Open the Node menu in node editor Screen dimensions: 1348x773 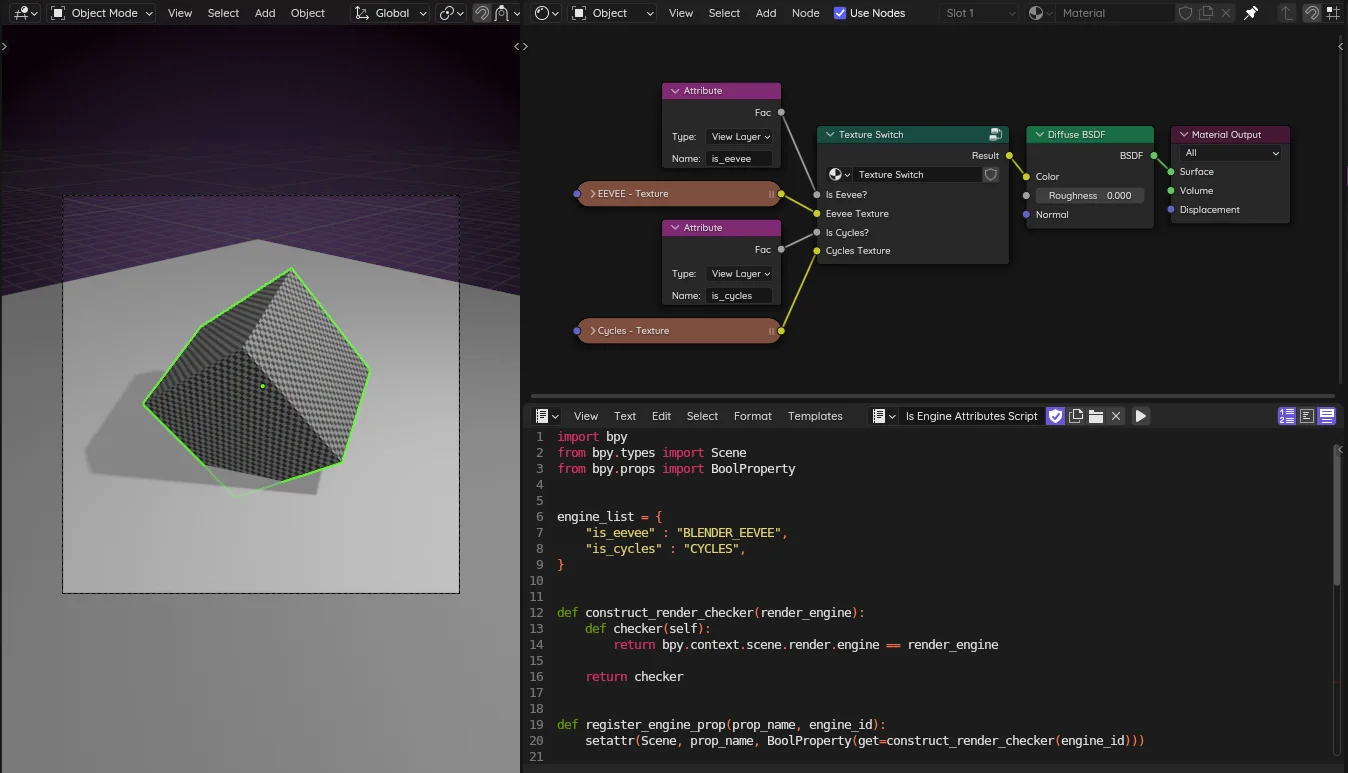tap(805, 13)
